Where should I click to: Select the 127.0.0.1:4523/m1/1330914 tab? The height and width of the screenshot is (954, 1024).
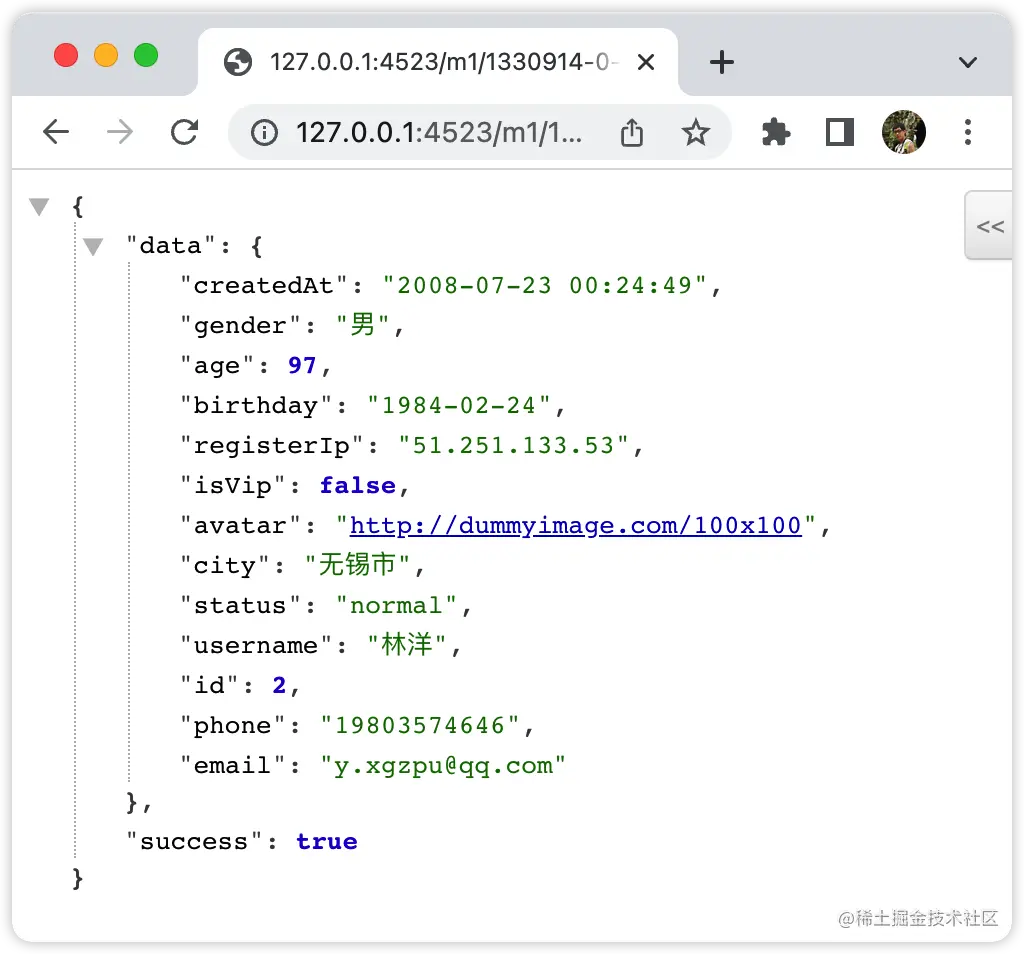pos(438,63)
